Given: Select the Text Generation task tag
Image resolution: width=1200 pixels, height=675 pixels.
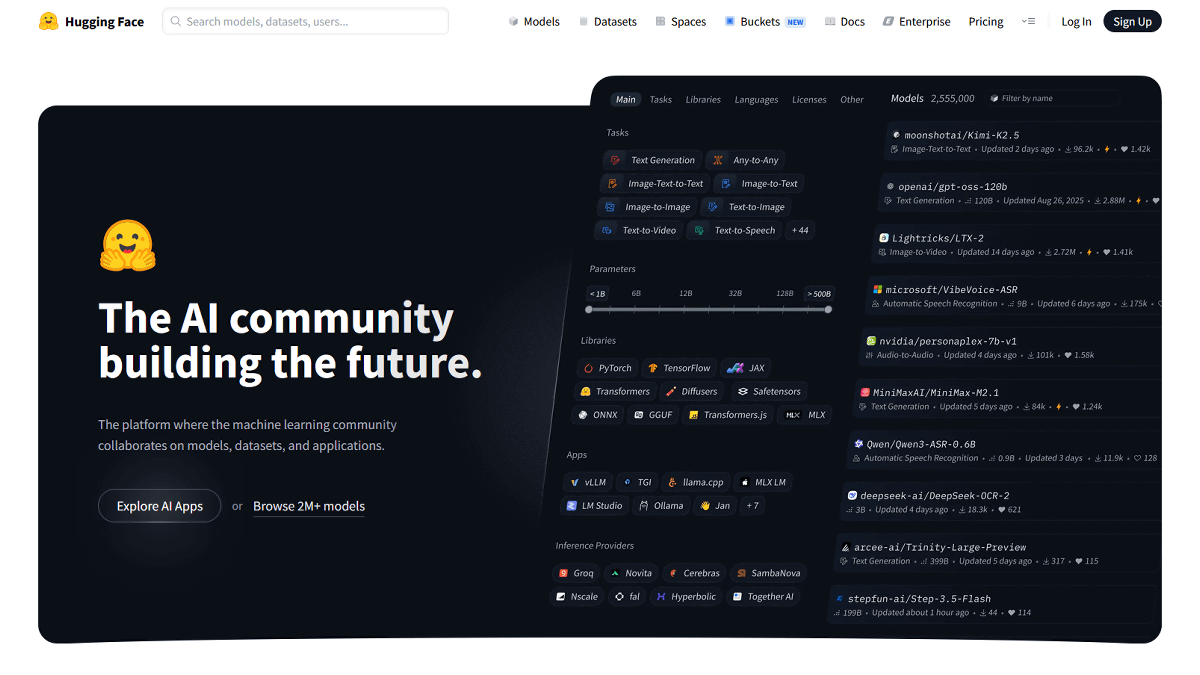Looking at the screenshot, I should coord(653,160).
